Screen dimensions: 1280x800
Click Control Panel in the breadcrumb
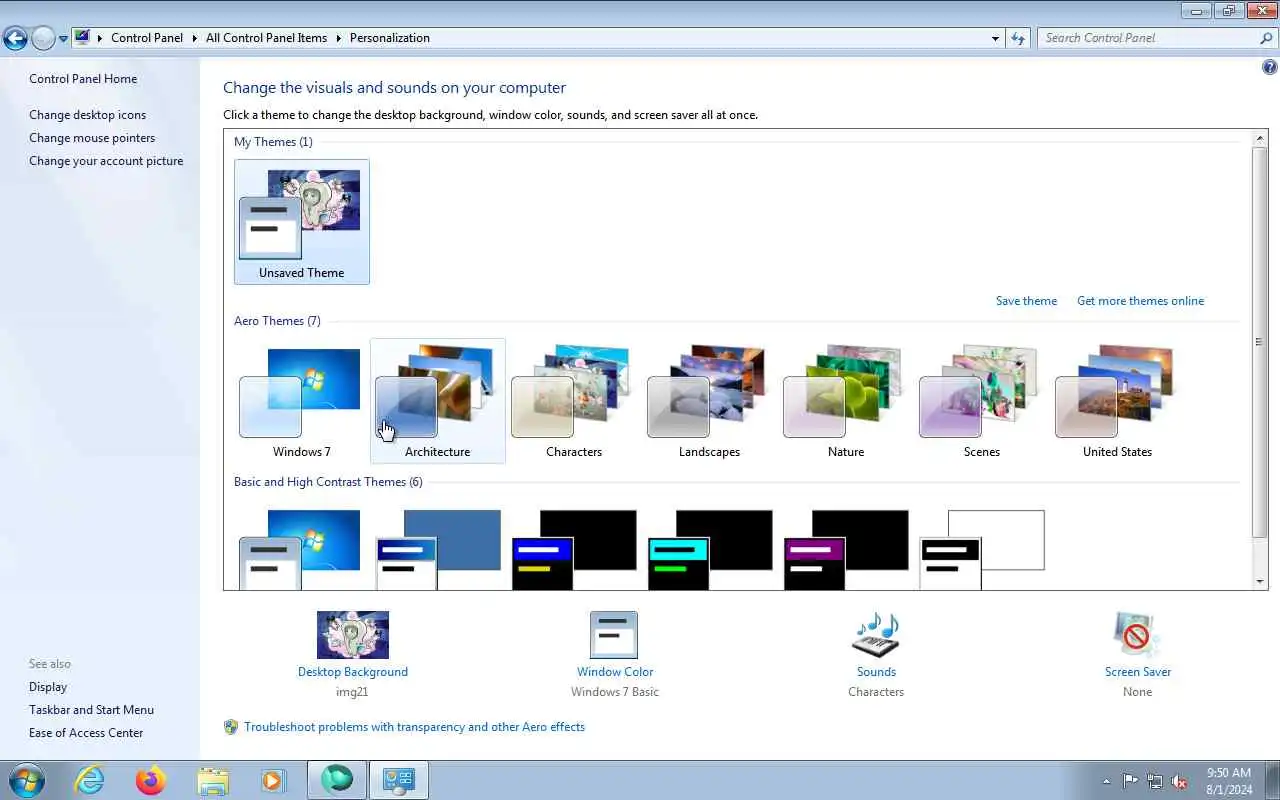(x=147, y=38)
